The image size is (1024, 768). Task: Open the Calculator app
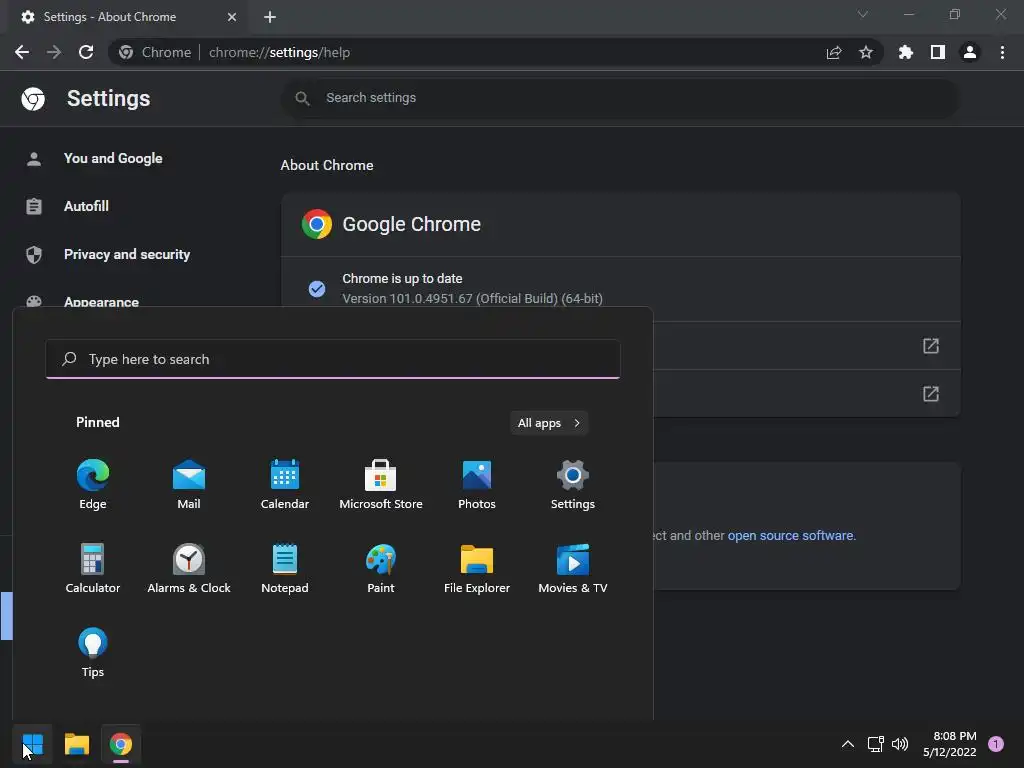(x=93, y=568)
